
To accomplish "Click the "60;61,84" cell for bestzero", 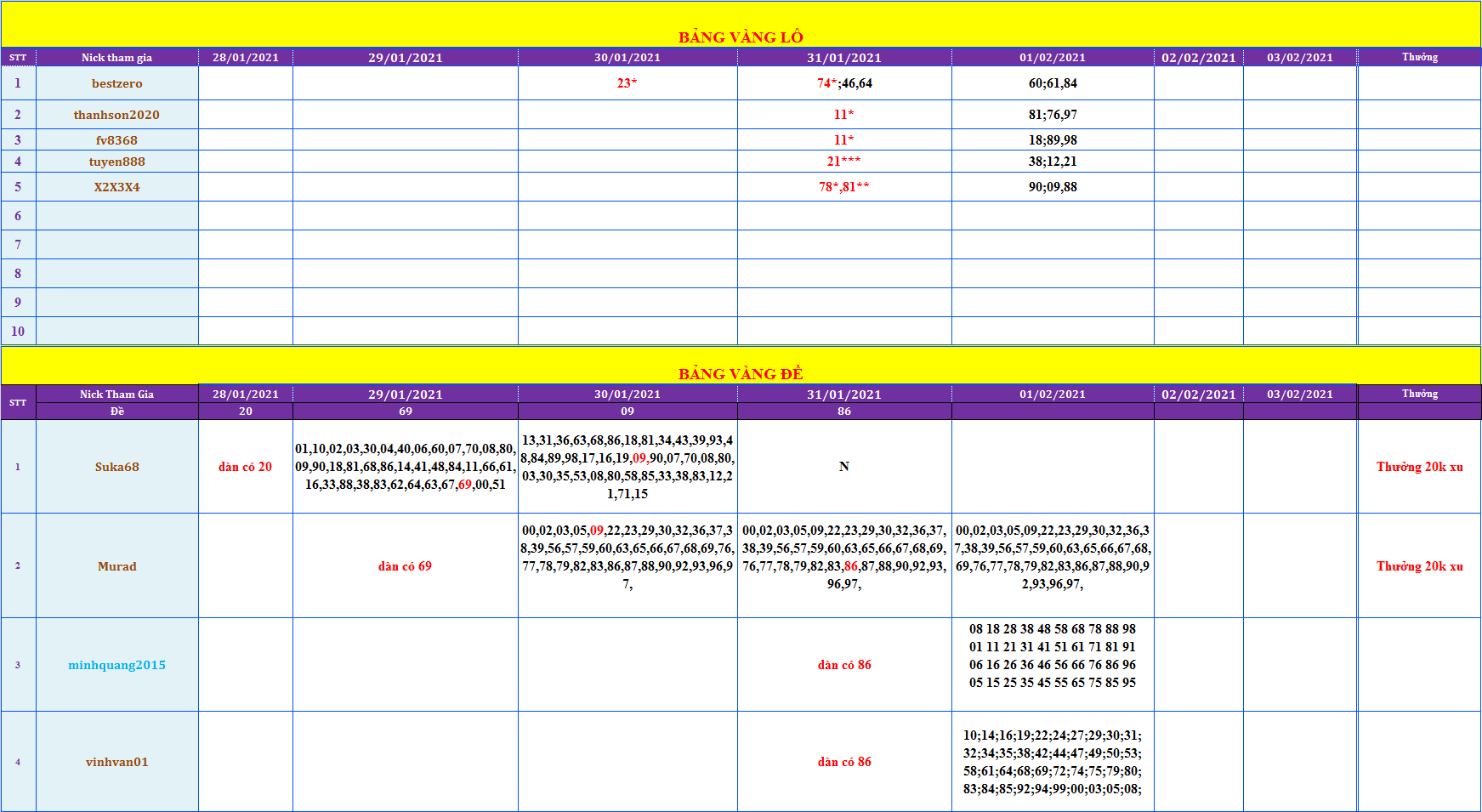I will coord(1053,83).
